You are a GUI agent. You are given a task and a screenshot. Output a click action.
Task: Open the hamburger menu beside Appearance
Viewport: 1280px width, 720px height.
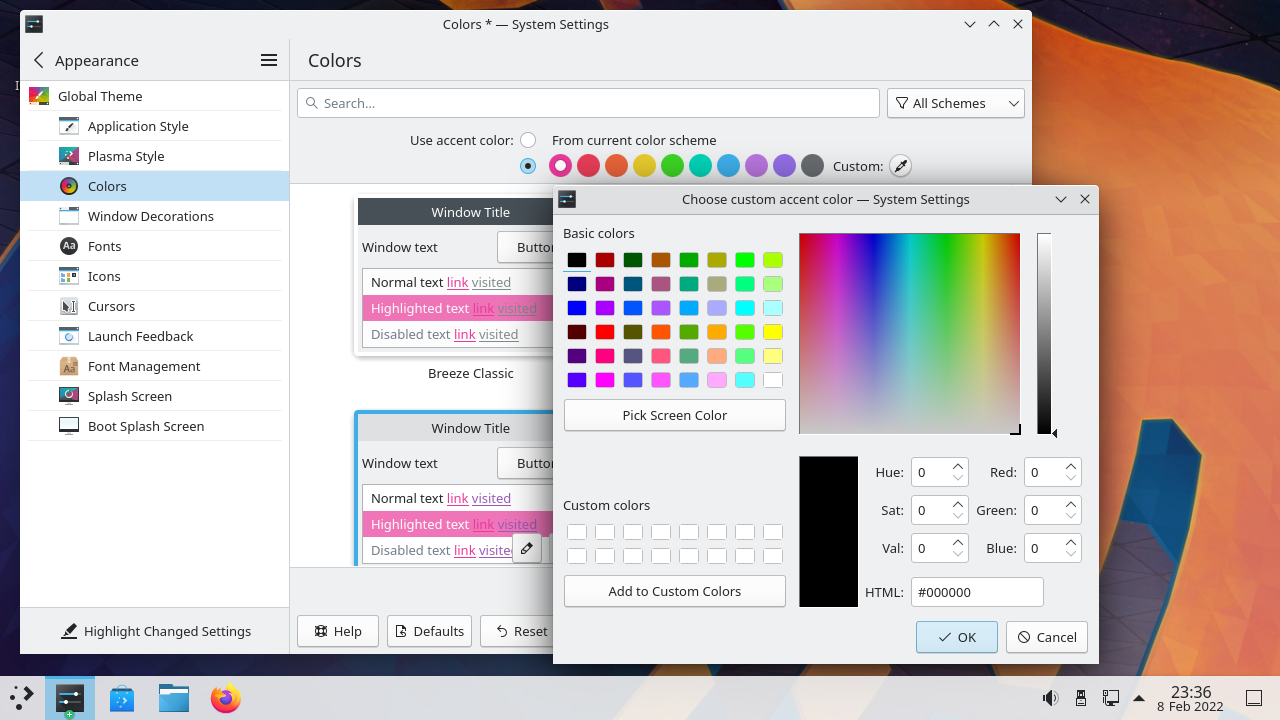pos(268,60)
